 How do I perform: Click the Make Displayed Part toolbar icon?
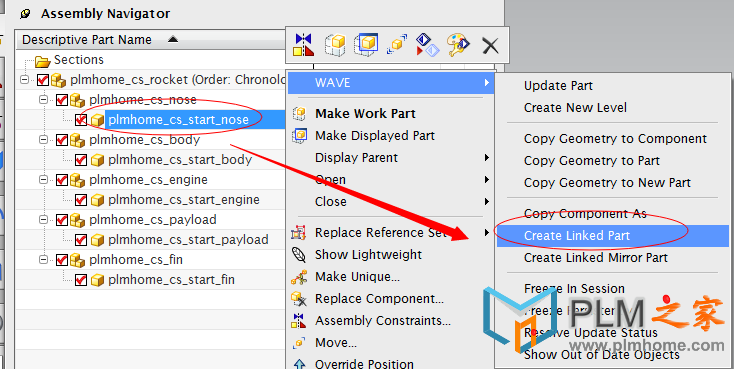coord(366,45)
